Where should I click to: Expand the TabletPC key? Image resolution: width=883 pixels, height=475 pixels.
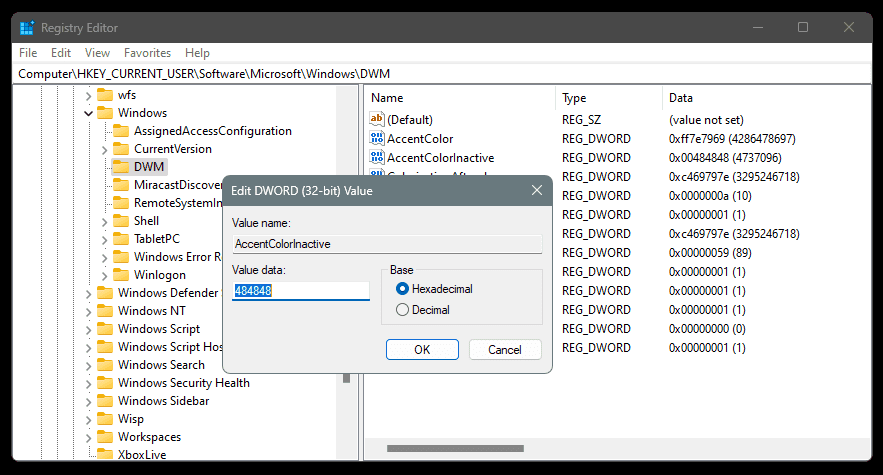pyautogui.click(x=104, y=240)
